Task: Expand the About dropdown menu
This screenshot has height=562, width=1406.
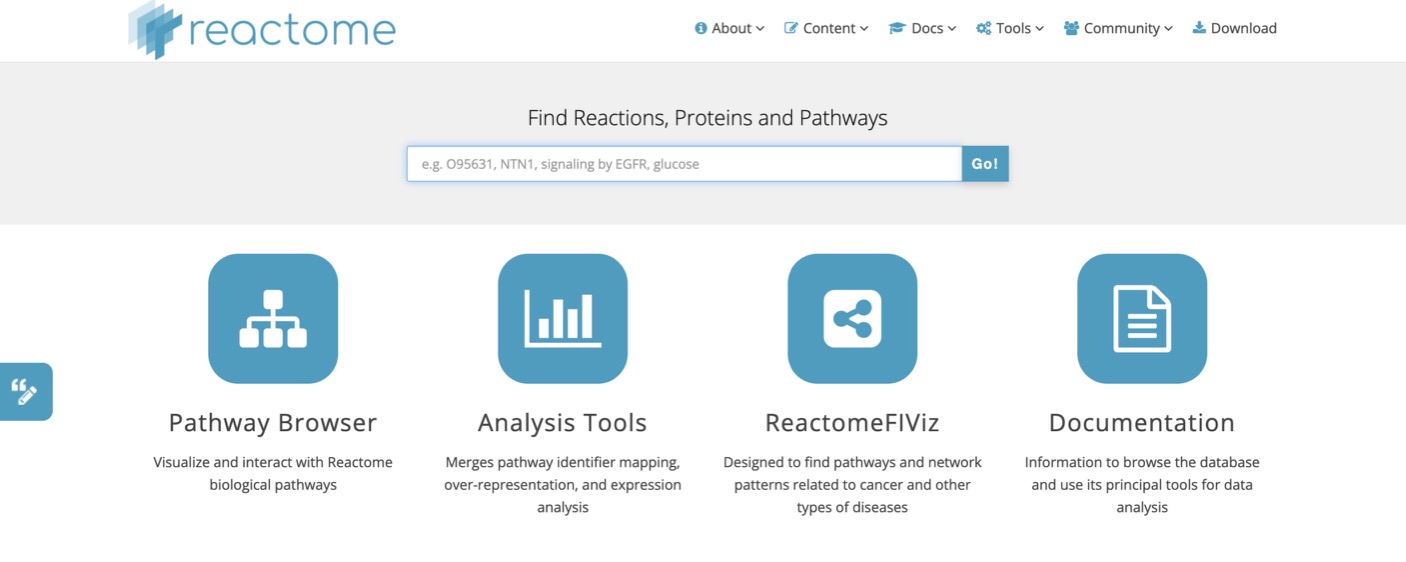Action: [x=730, y=28]
